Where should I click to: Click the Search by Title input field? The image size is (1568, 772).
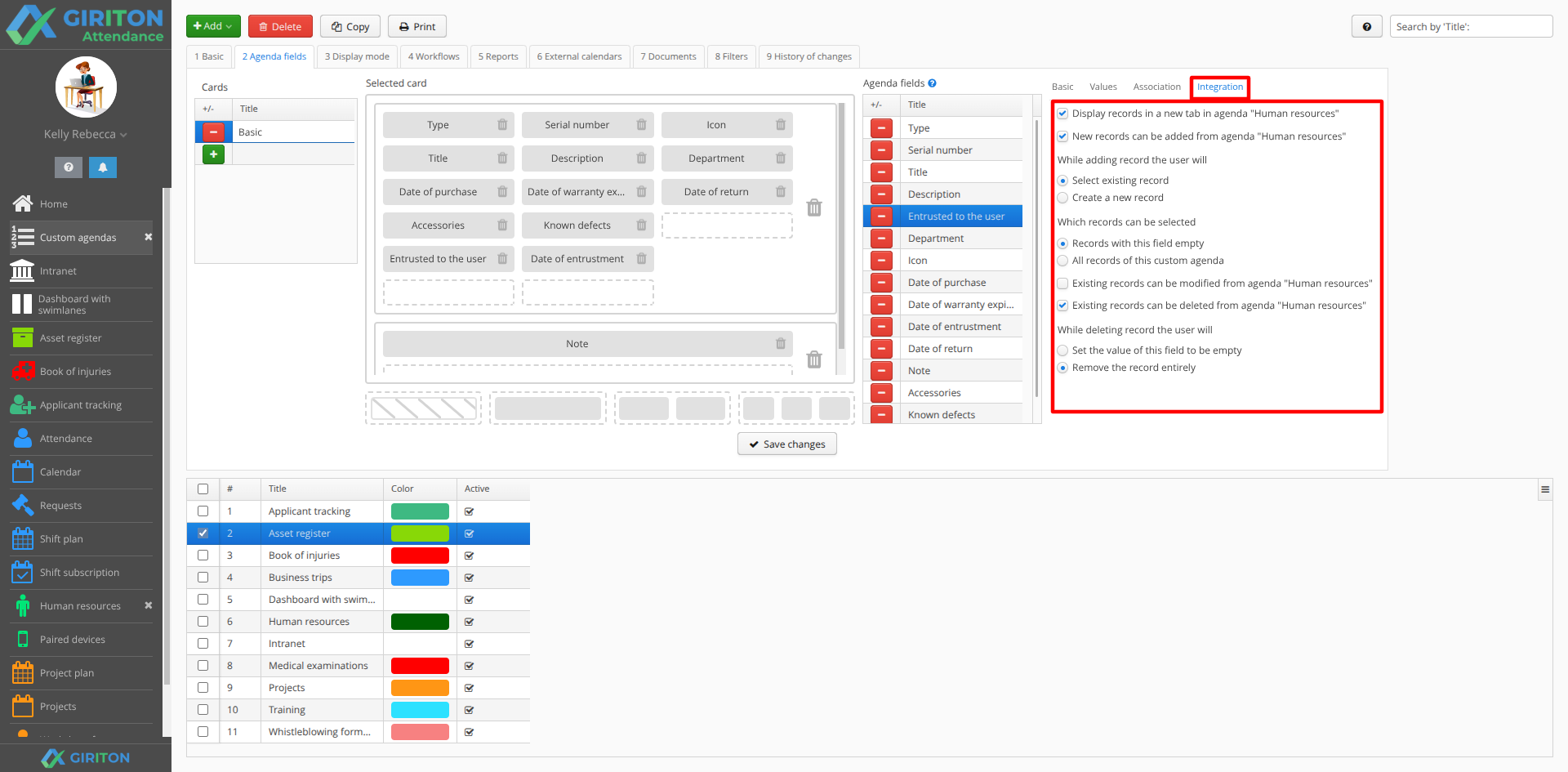pyautogui.click(x=1471, y=27)
